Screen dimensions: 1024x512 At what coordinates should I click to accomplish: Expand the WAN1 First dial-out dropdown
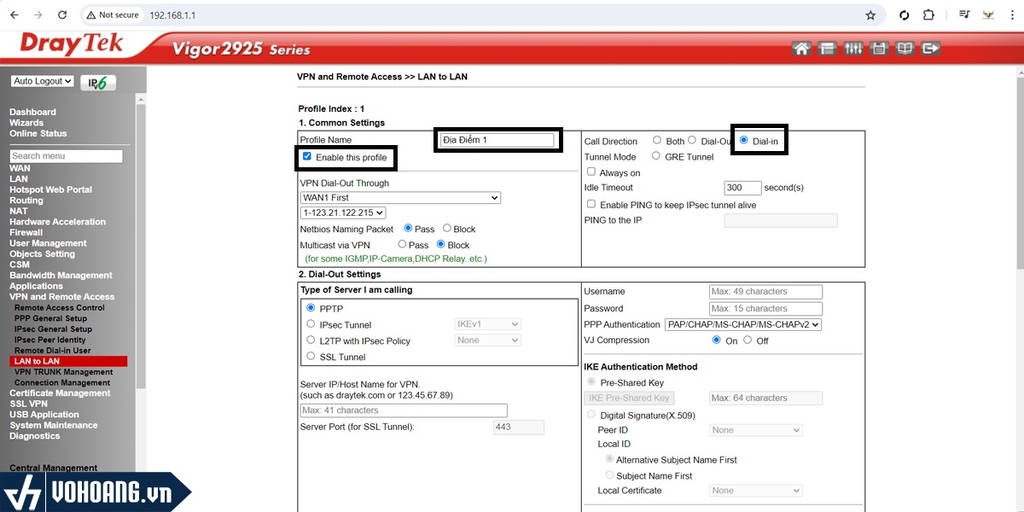400,198
